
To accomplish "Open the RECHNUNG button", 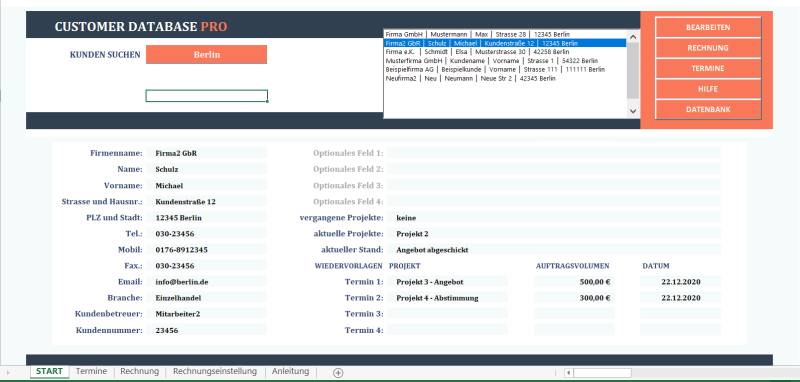I will click(708, 48).
